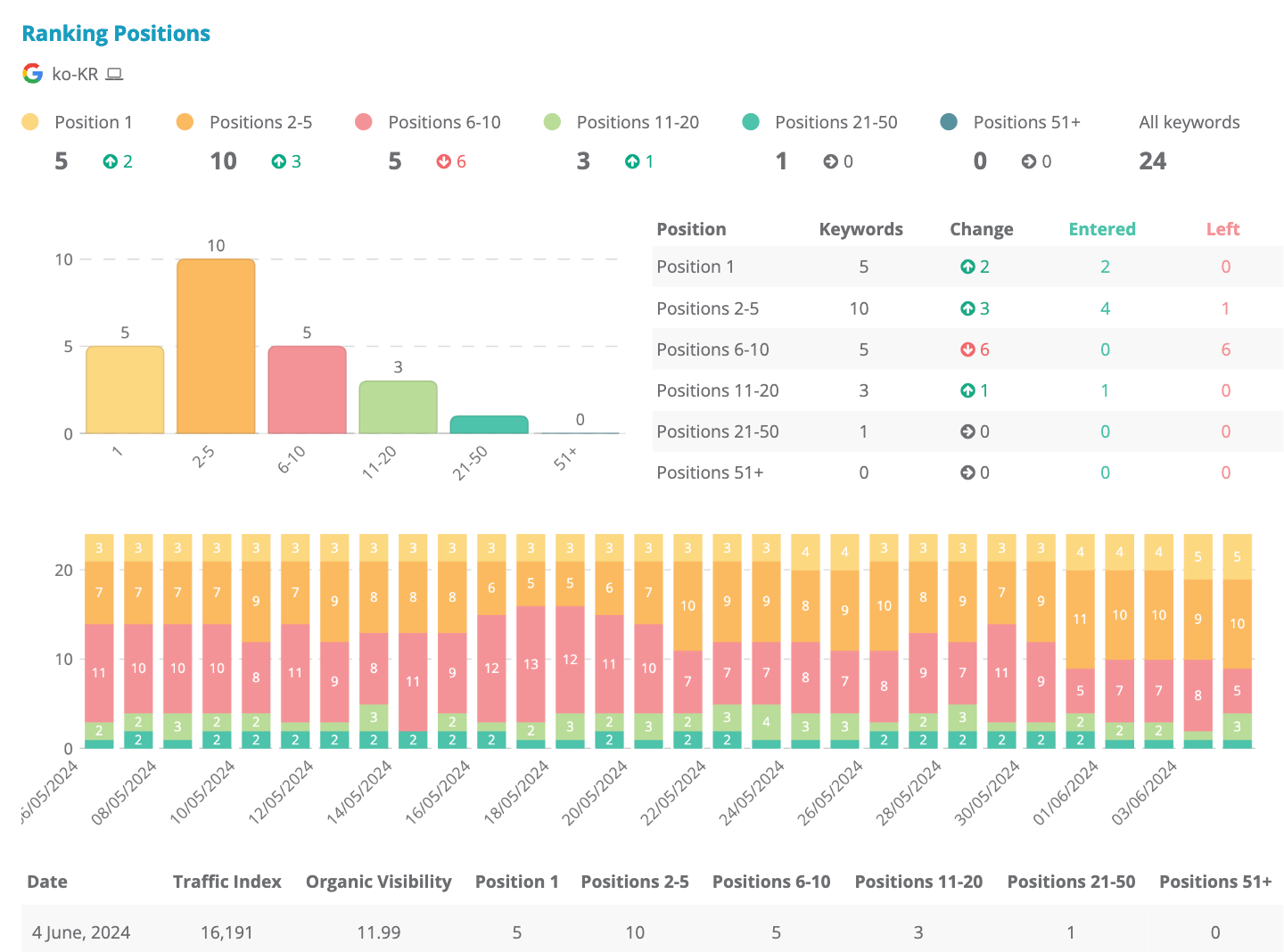Click the Position column header in the table
This screenshot has width=1284, height=952.
pos(691,229)
